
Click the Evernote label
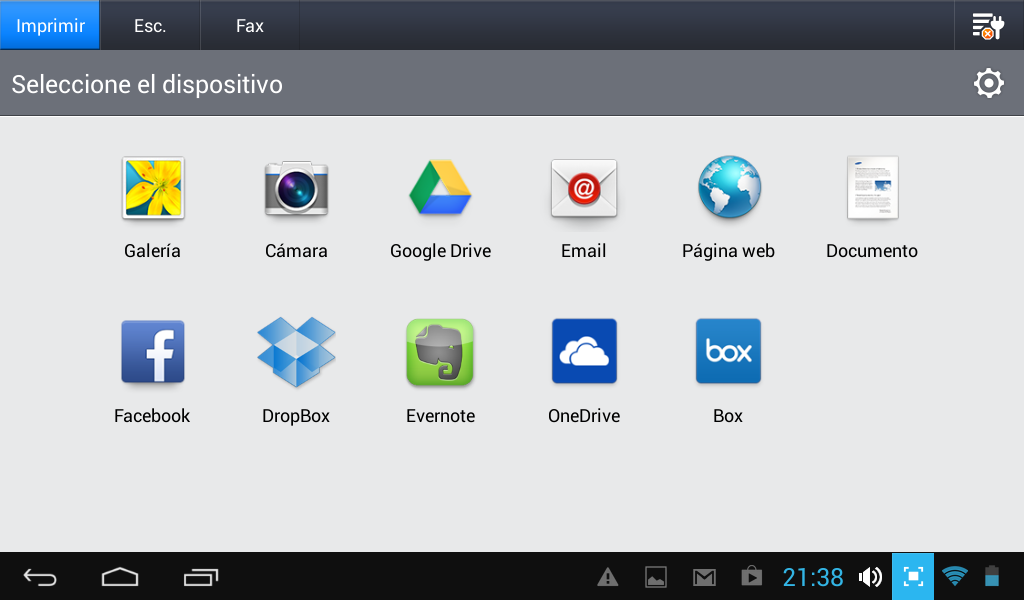tap(440, 416)
